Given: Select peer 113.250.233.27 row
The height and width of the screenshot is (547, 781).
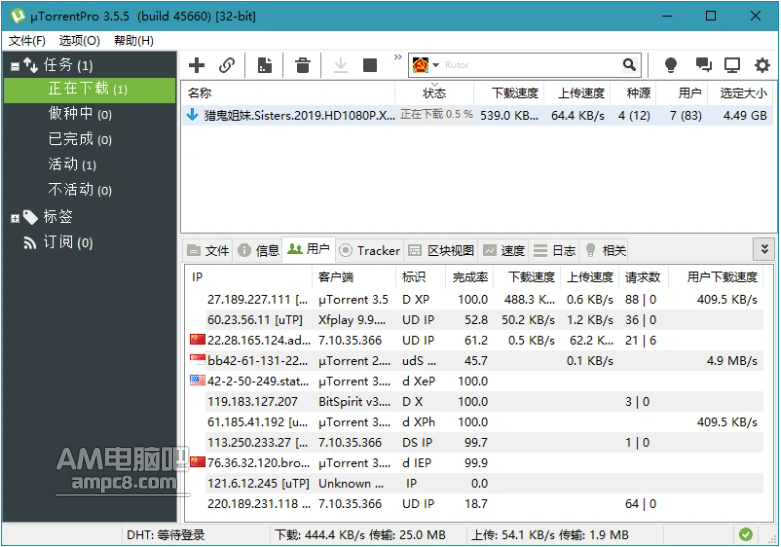Looking at the screenshot, I should [475, 442].
